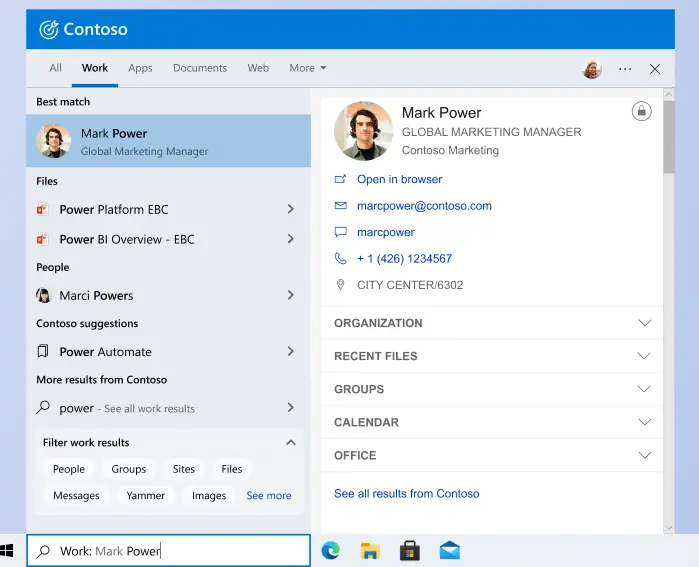
Task: Click the arrow next to Power Automate
Action: [x=291, y=351]
